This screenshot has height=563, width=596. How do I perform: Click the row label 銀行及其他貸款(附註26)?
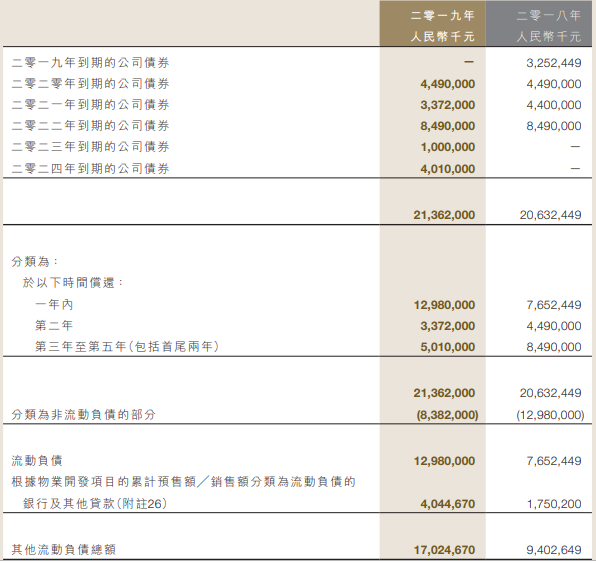95,504
